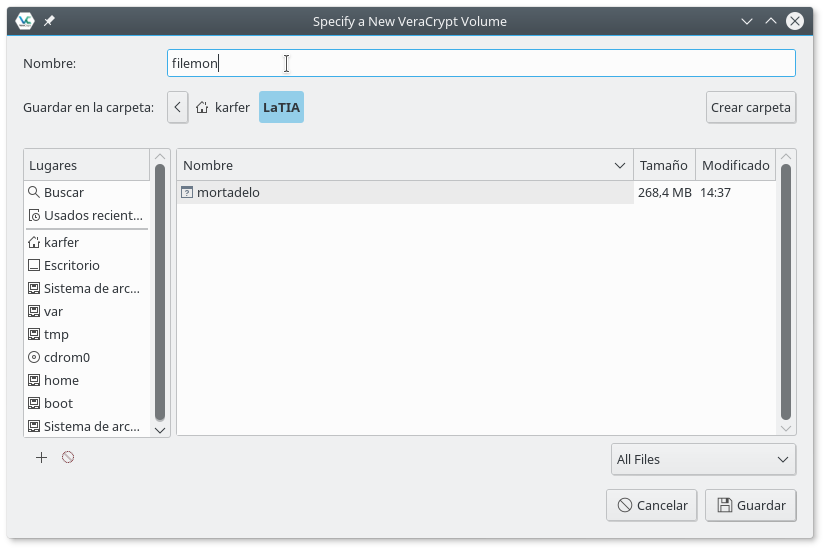
Task: Open Escritorio in places sidebar
Action: coord(71,265)
